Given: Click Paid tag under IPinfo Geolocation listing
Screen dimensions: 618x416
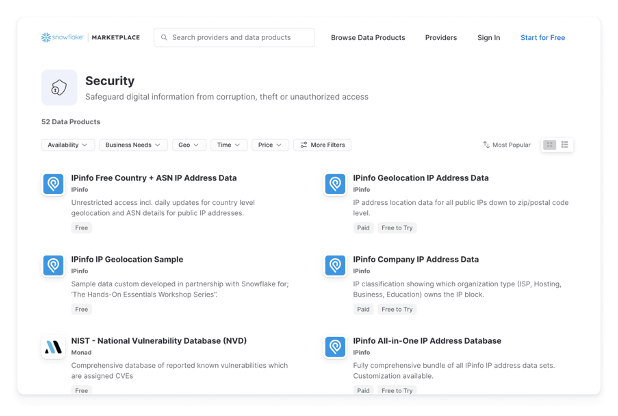Looking at the screenshot, I should pyautogui.click(x=363, y=228).
